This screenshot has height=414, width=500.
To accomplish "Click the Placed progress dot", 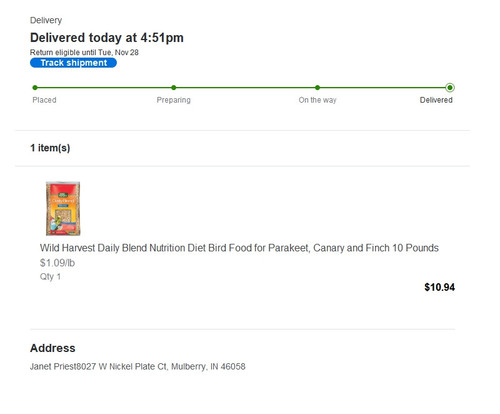I will 35,88.
